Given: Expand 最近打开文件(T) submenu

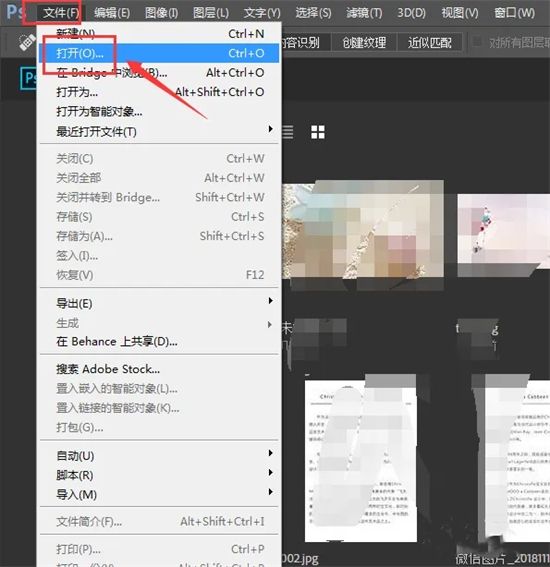Looking at the screenshot, I should point(159,131).
